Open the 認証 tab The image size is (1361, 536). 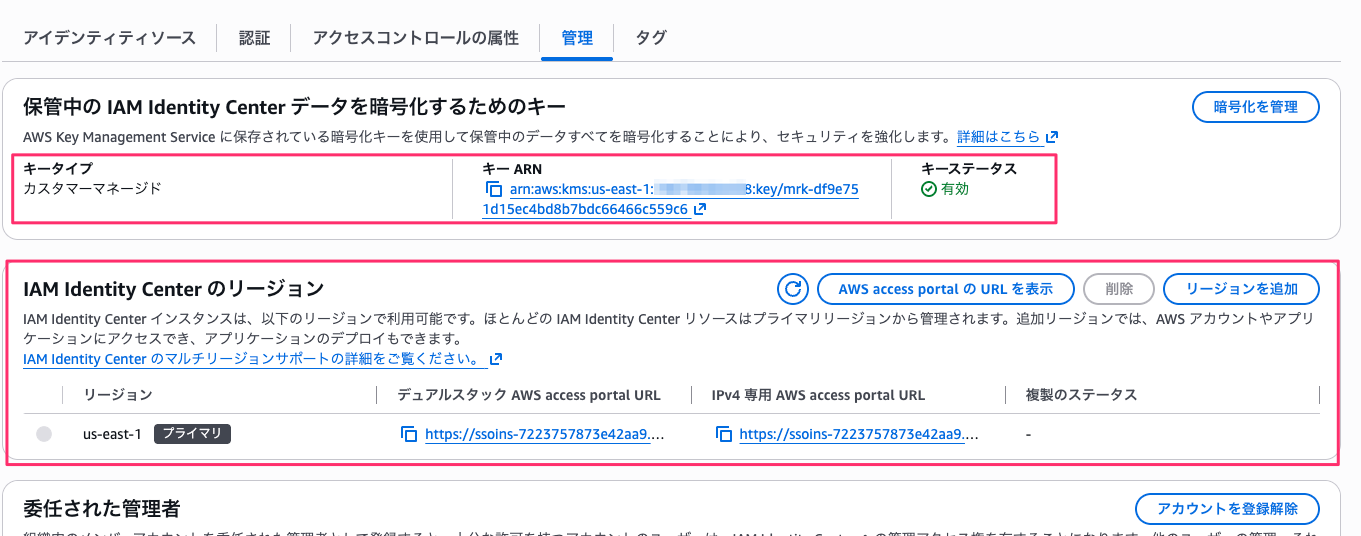[x=254, y=38]
